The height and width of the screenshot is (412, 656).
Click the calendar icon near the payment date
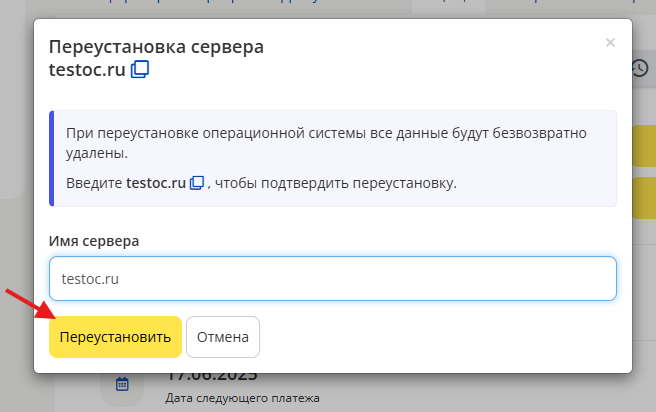click(122, 384)
